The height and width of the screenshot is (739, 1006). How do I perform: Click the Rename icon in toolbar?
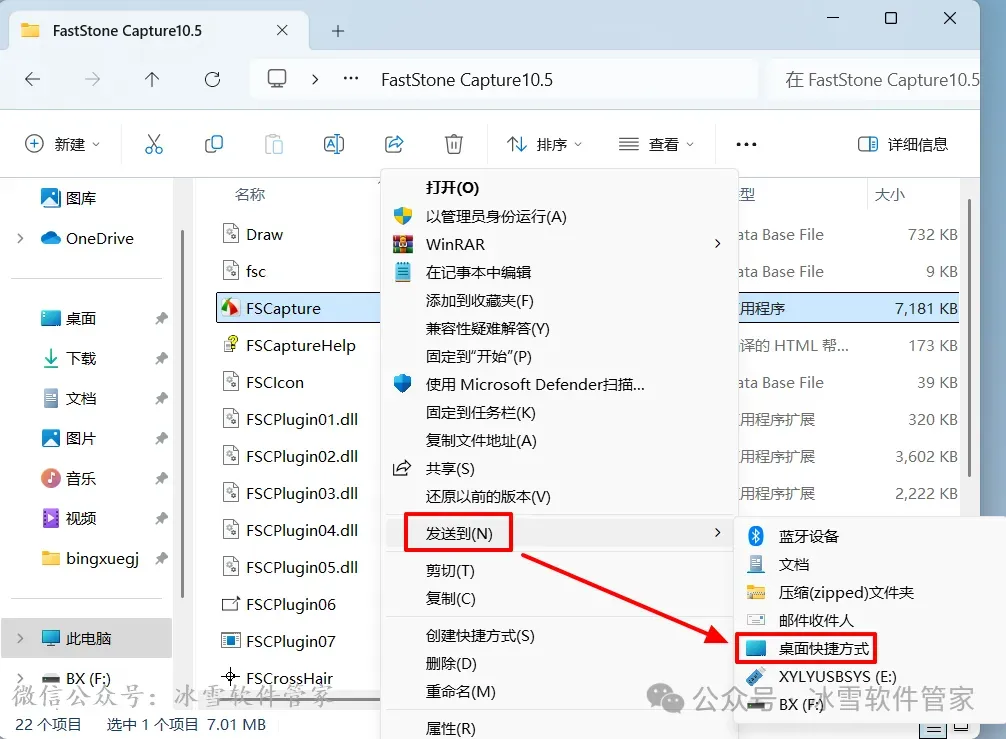(334, 144)
